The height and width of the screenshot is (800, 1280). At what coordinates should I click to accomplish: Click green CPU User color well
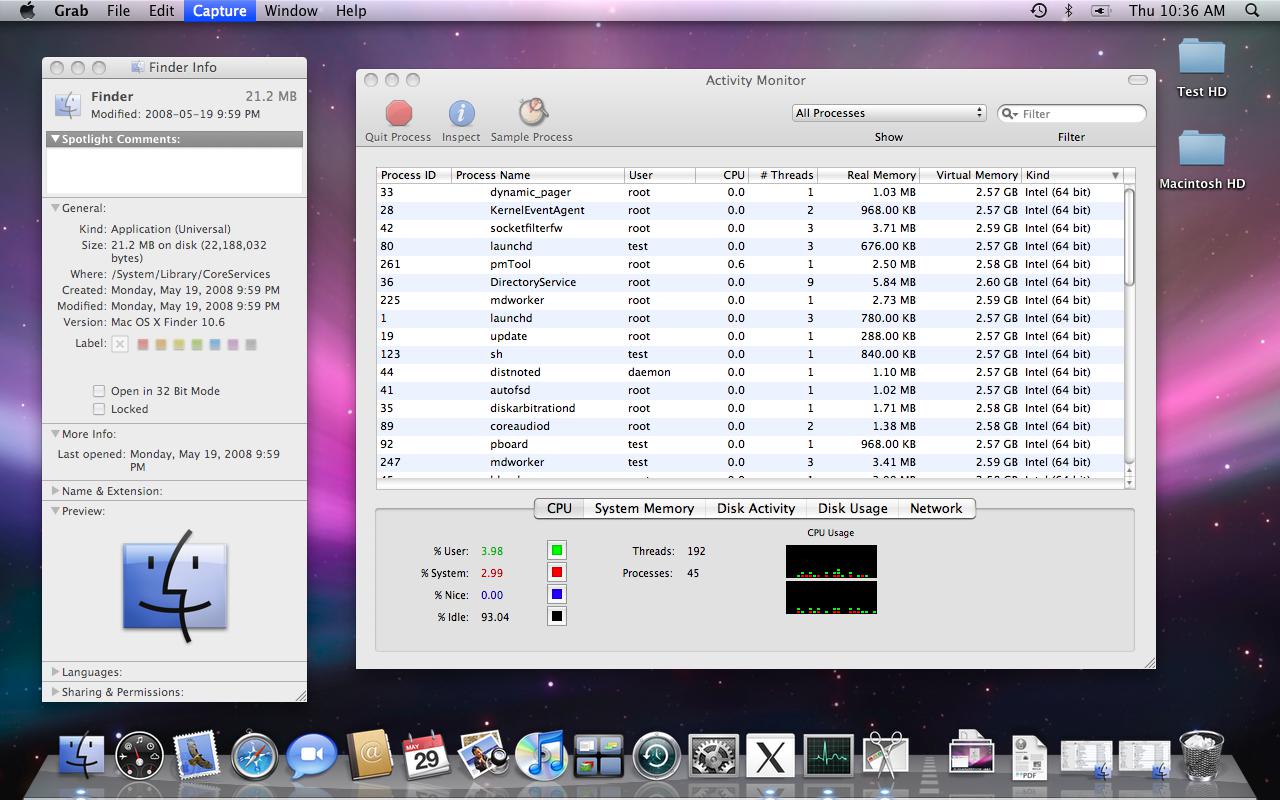tap(557, 550)
